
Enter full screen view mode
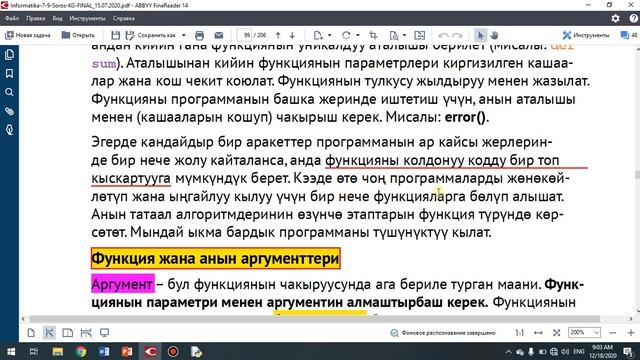[104, 333]
